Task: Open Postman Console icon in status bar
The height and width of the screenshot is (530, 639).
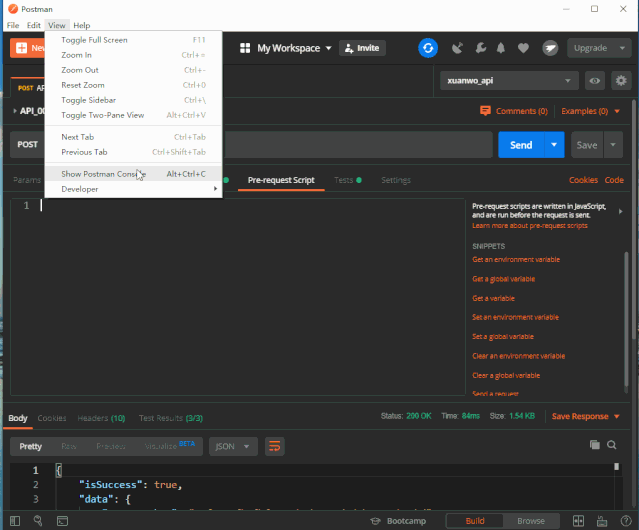Action: coord(62,521)
